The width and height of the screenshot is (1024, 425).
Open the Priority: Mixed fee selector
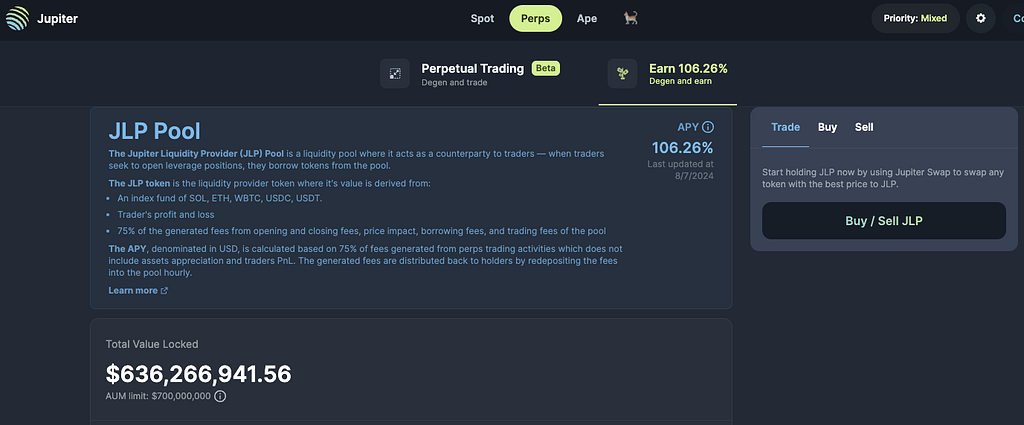click(x=915, y=18)
